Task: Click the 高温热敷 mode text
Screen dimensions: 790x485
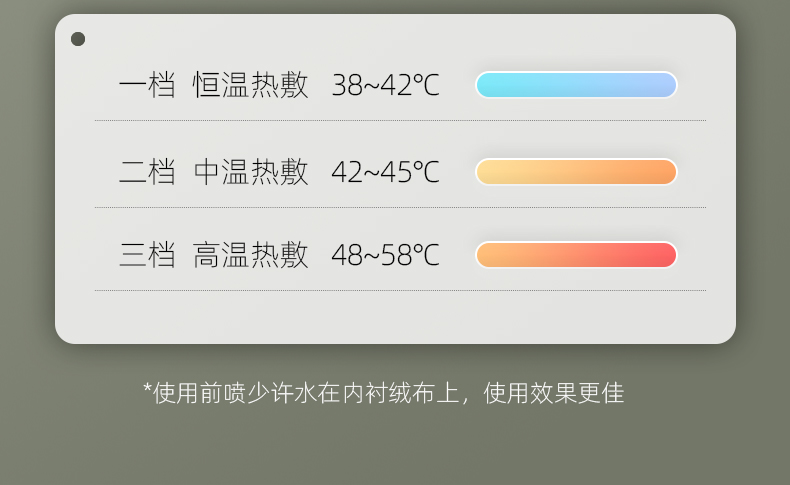Action: [x=250, y=254]
